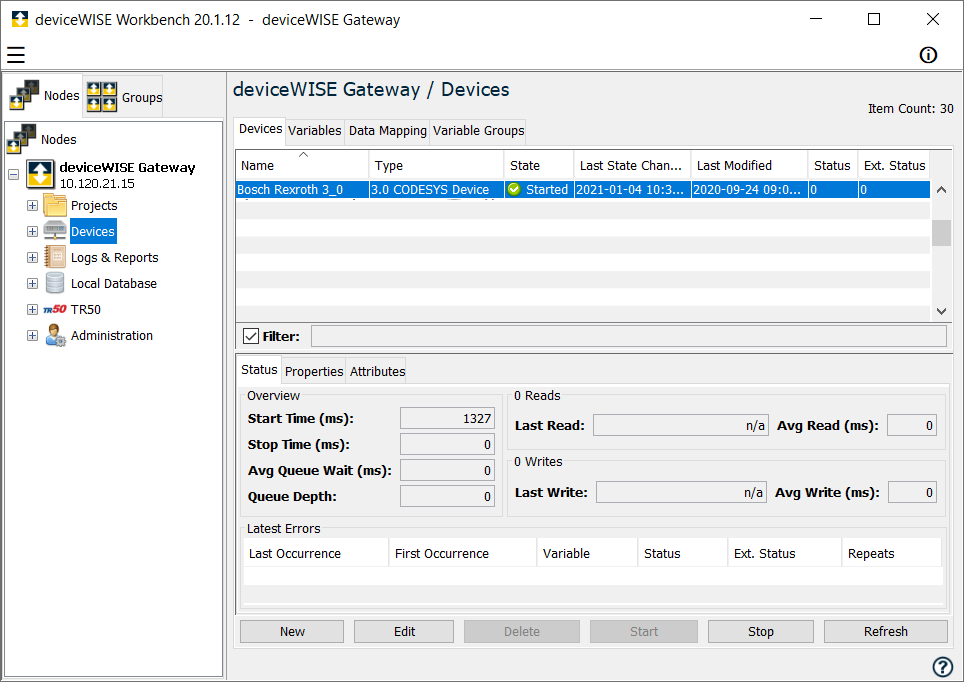Click the Refresh button
This screenshot has width=964, height=682.
click(885, 632)
